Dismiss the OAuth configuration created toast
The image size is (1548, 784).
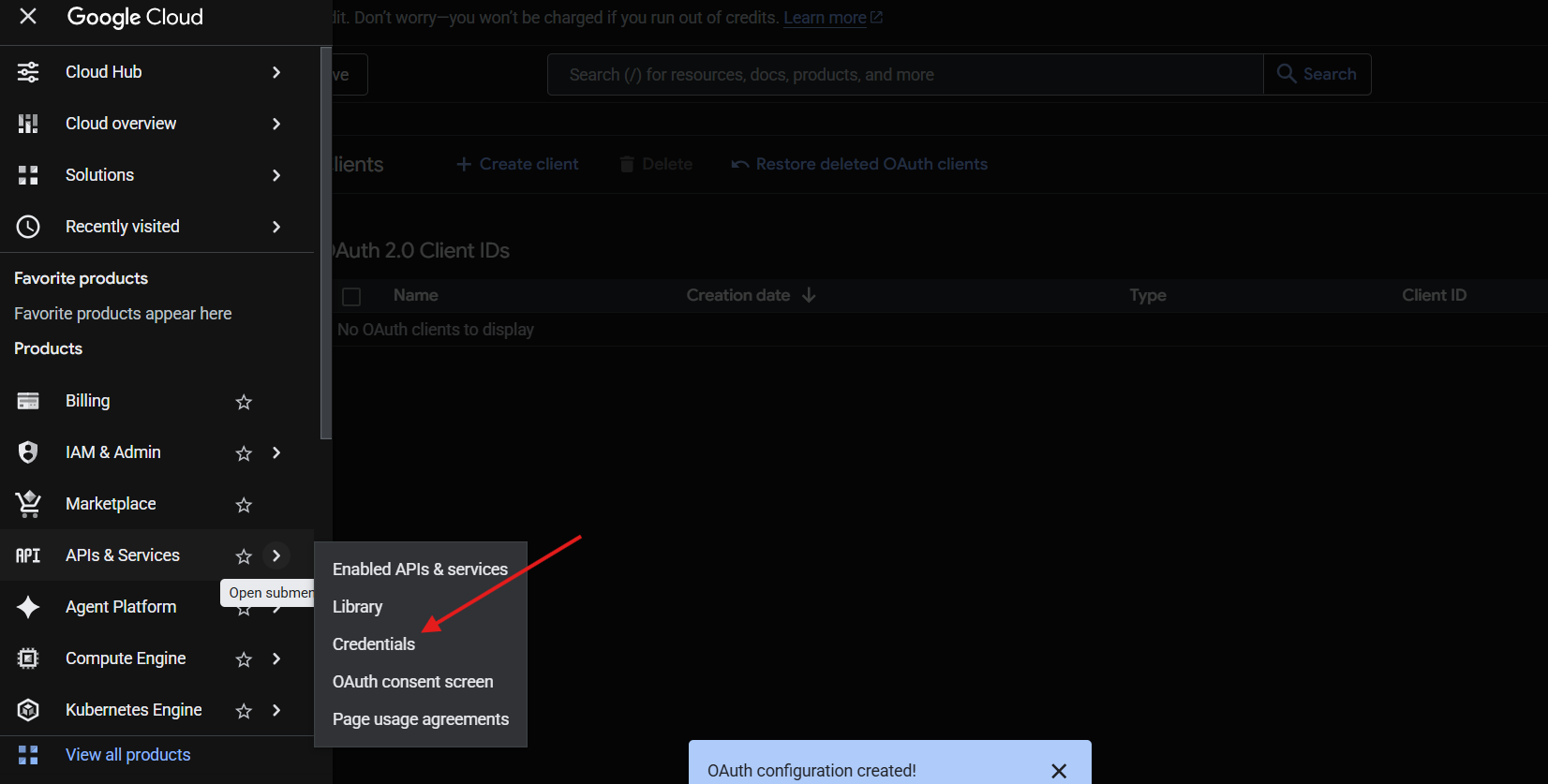point(1059,771)
